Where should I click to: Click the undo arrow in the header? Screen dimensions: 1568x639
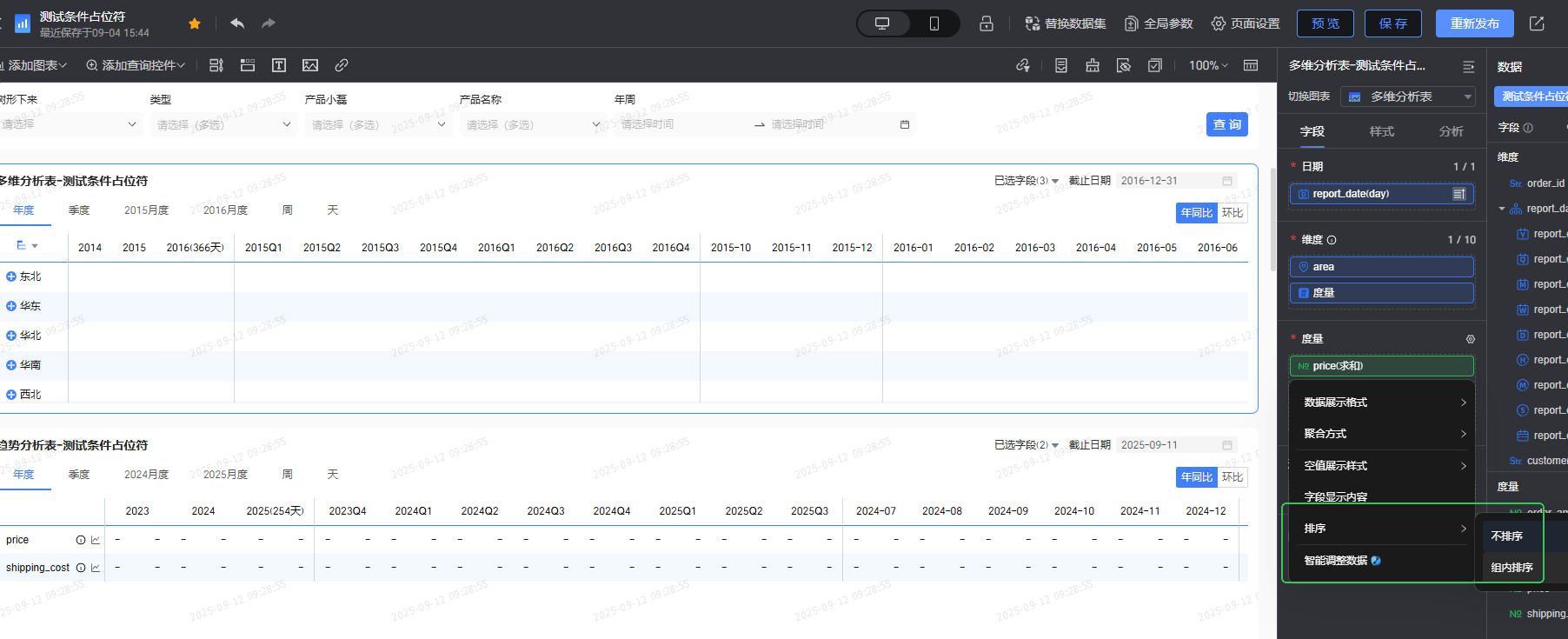click(237, 23)
